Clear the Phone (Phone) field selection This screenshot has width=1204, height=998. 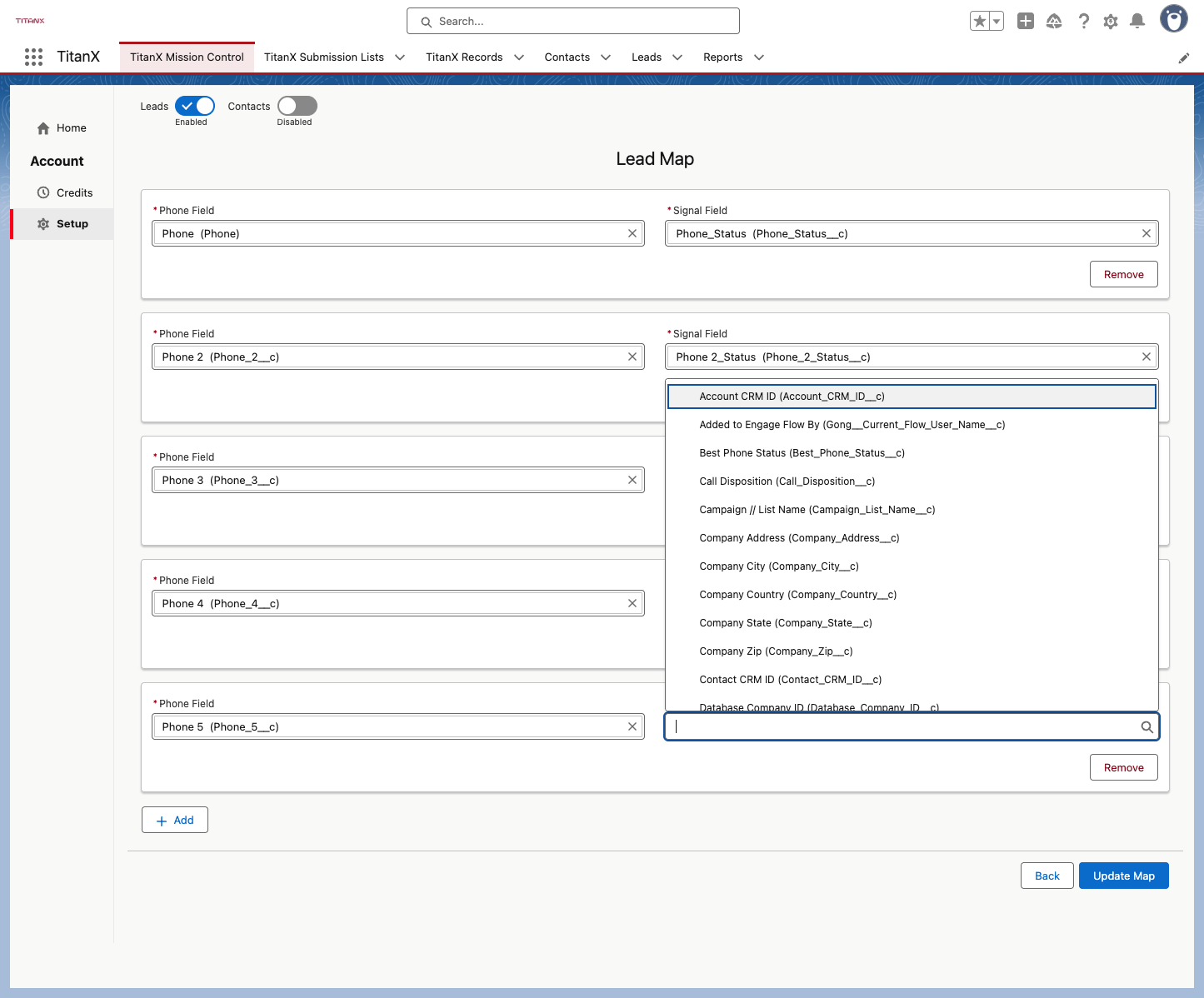(x=632, y=233)
